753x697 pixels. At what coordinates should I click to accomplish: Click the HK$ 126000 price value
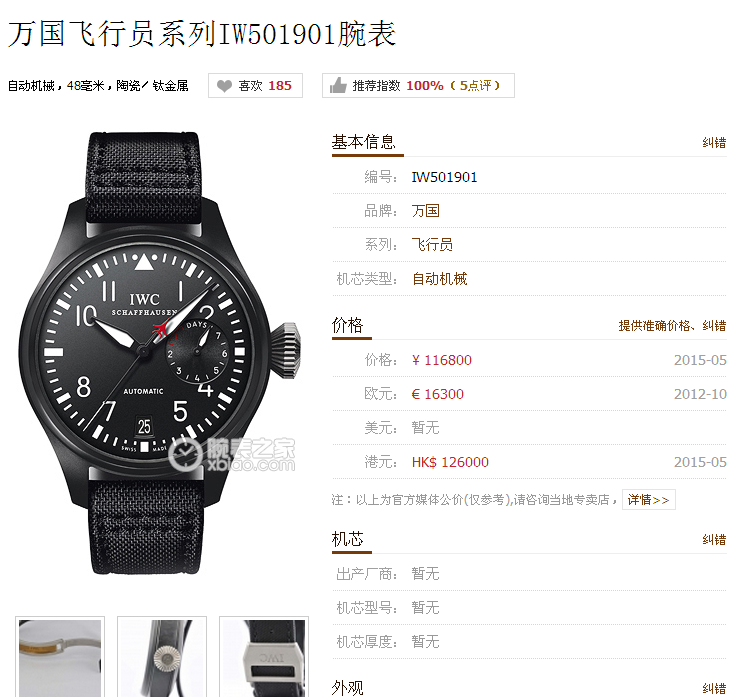[450, 462]
